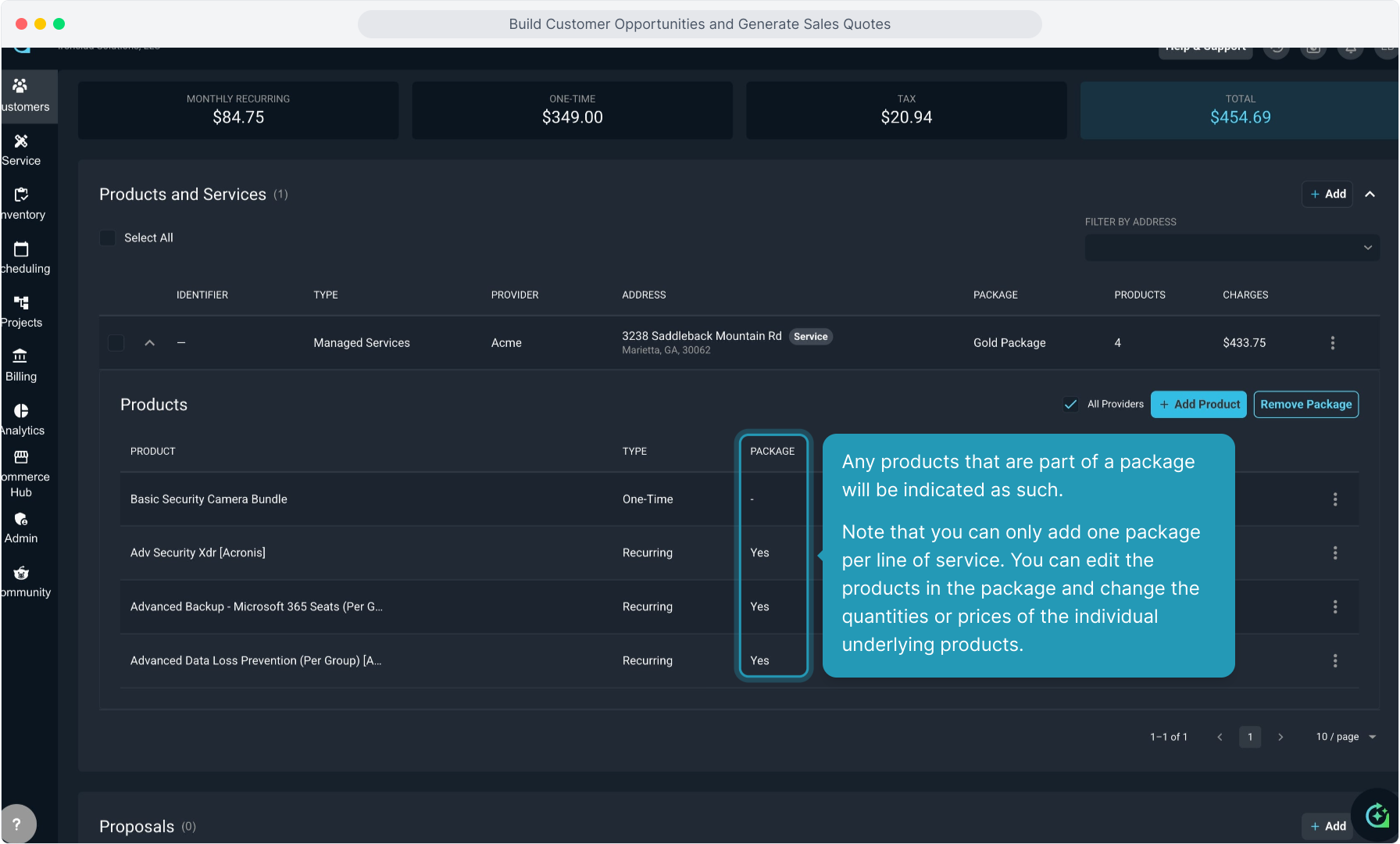Tick the Managed Services row checkbox
Image resolution: width=1400 pixels, height=844 pixels.
click(x=116, y=343)
